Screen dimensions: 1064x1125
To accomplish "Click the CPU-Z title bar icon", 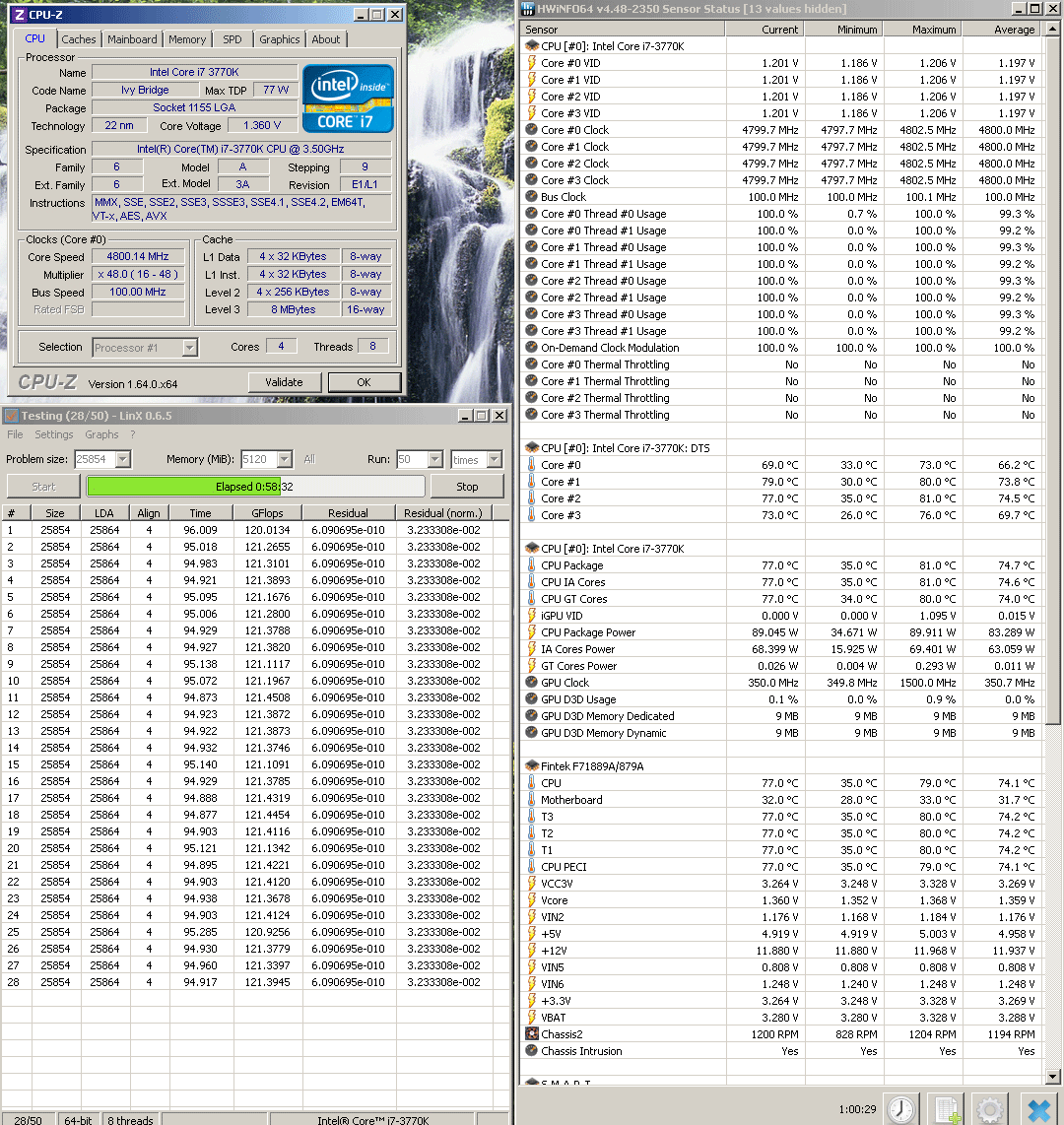I will pos(20,15).
